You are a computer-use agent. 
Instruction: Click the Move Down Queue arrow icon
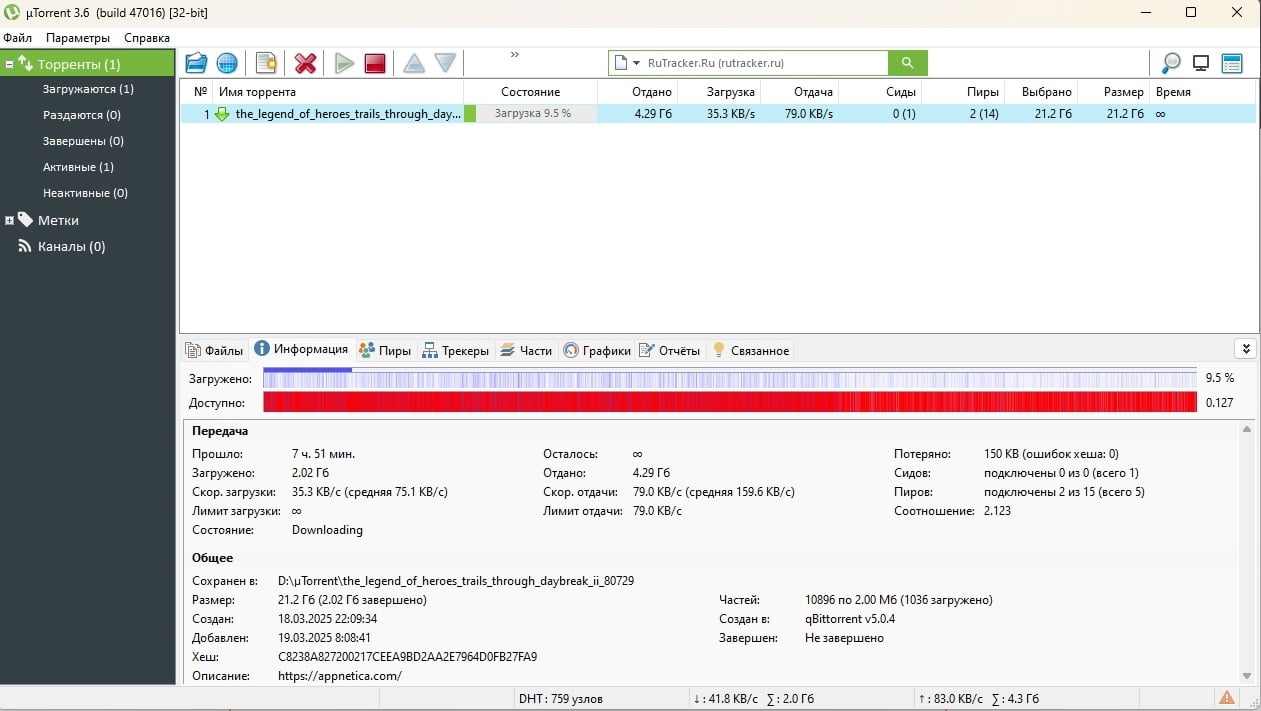tap(445, 63)
